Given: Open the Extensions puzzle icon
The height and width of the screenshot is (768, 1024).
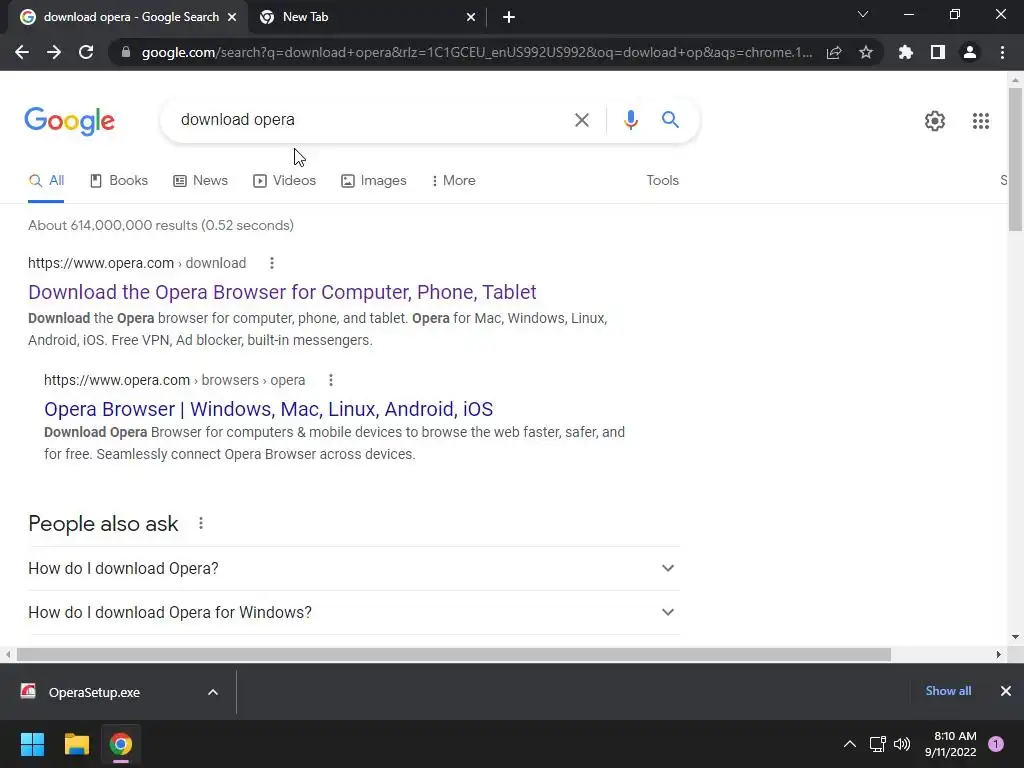Looking at the screenshot, I should tap(906, 52).
